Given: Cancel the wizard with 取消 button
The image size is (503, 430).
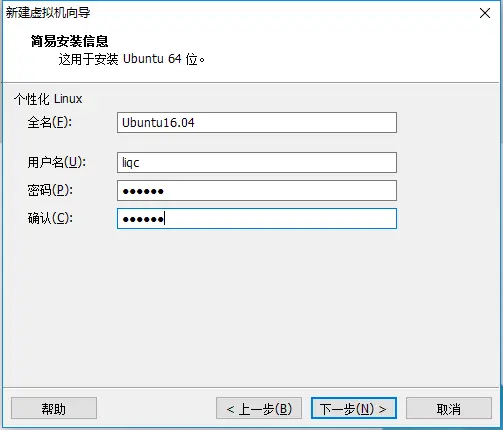Looking at the screenshot, I should 449,408.
